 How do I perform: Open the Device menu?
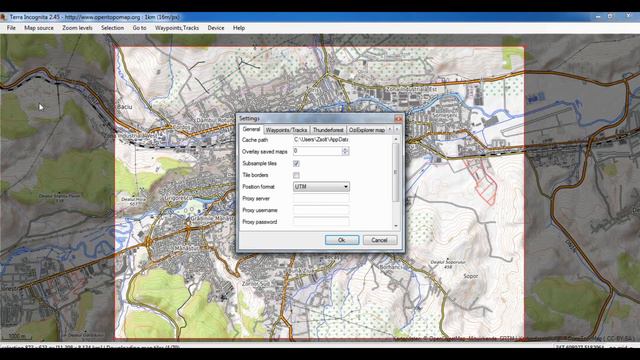tap(216, 28)
